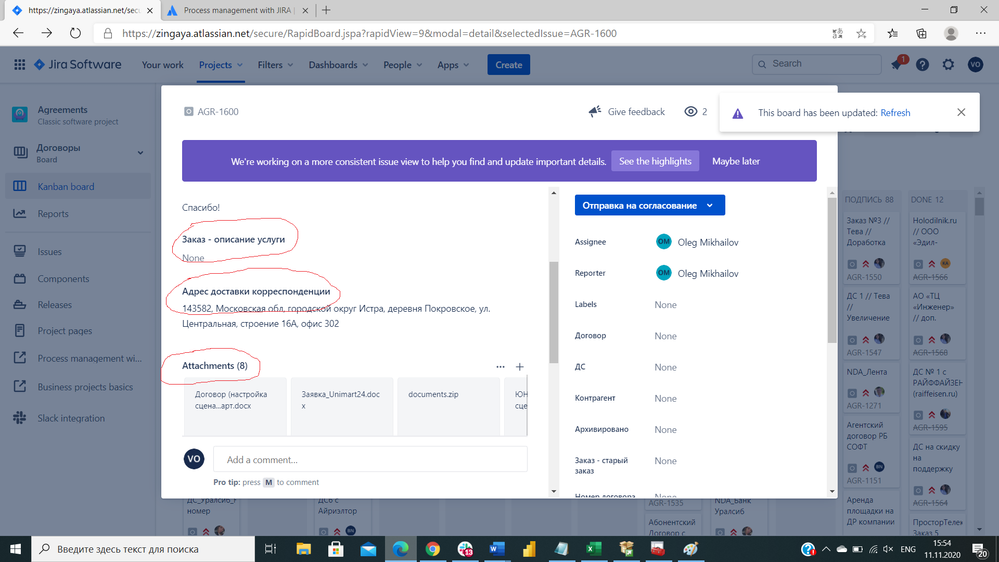
Task: Open attachments more options ellipsis
Action: coord(500,366)
